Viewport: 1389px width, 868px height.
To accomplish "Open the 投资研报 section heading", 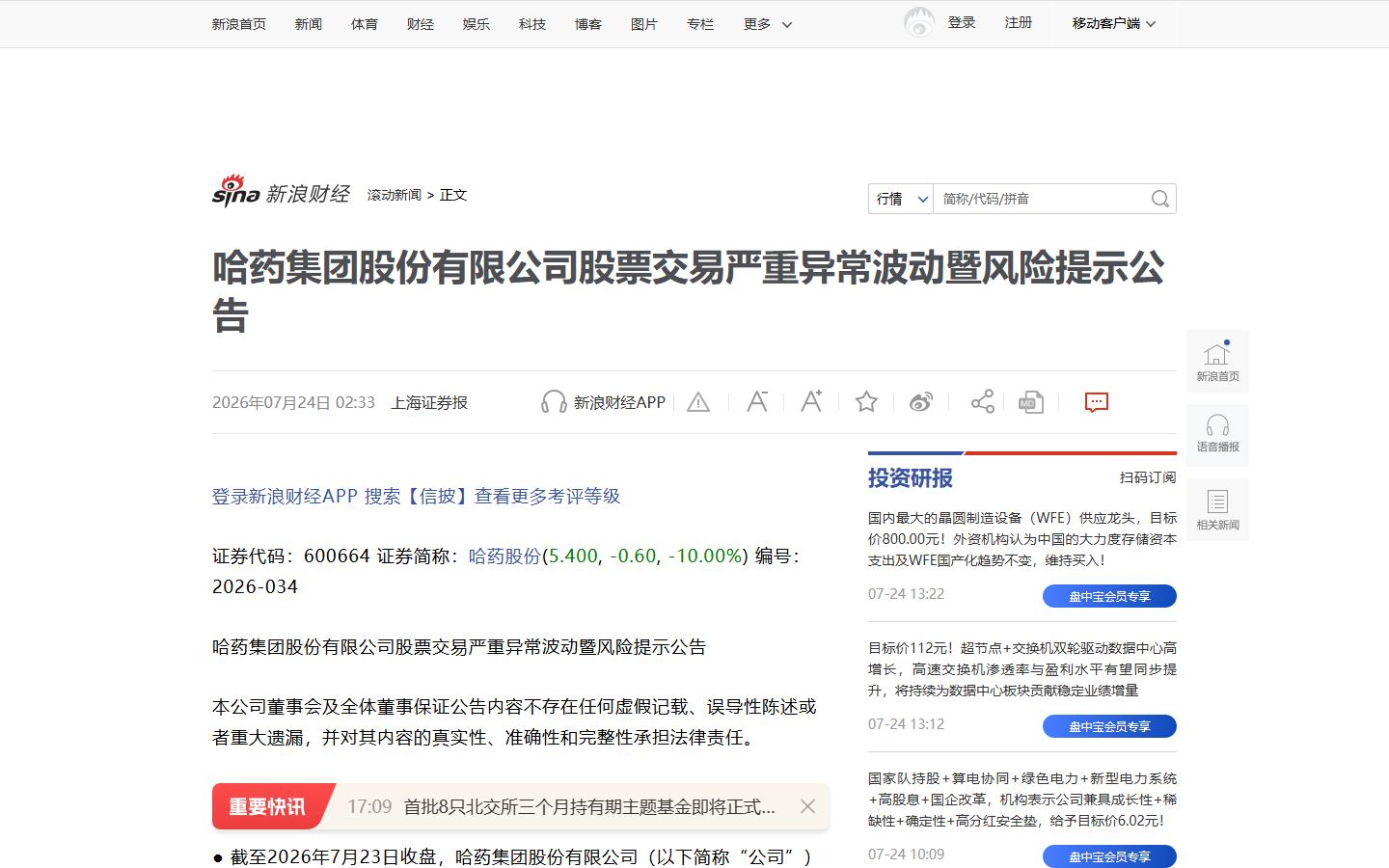I will click(911, 478).
